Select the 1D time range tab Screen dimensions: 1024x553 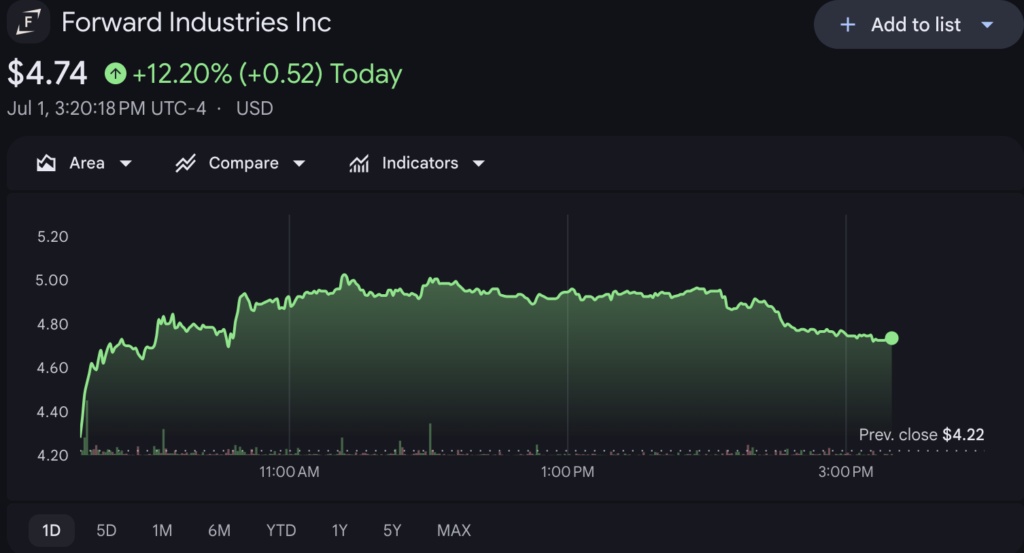pyautogui.click(x=52, y=530)
